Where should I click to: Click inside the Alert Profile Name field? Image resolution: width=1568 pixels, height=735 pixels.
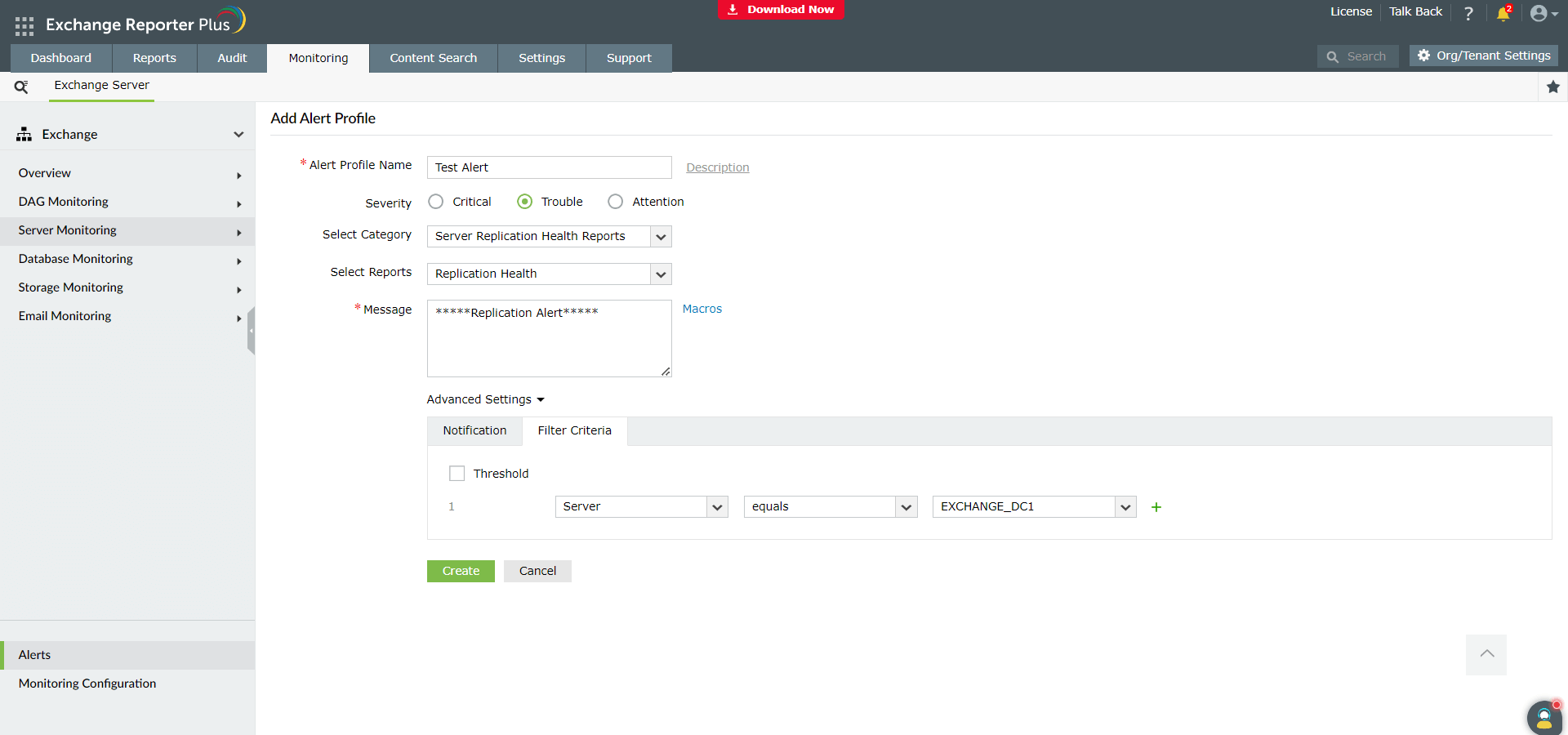coord(548,167)
